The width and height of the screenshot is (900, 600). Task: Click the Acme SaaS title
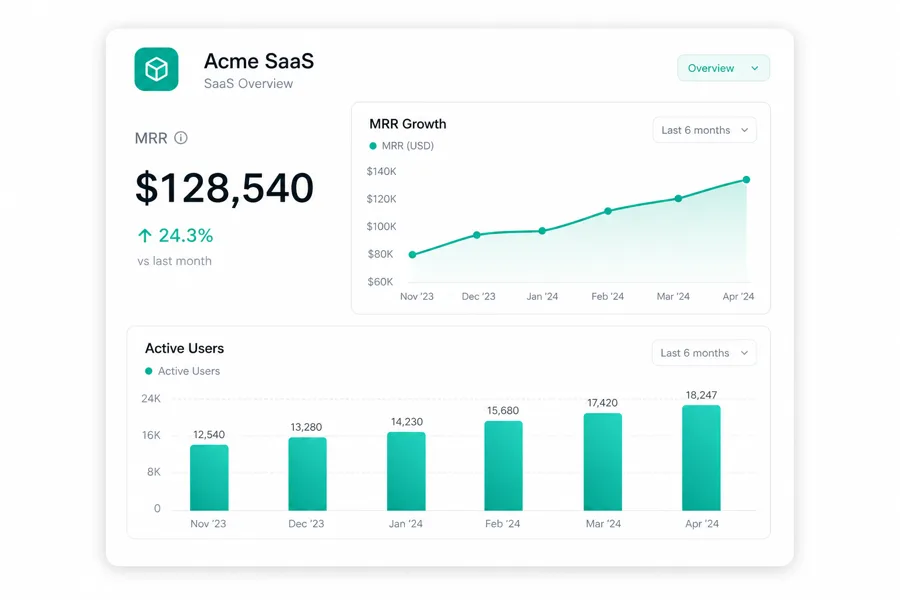point(259,61)
